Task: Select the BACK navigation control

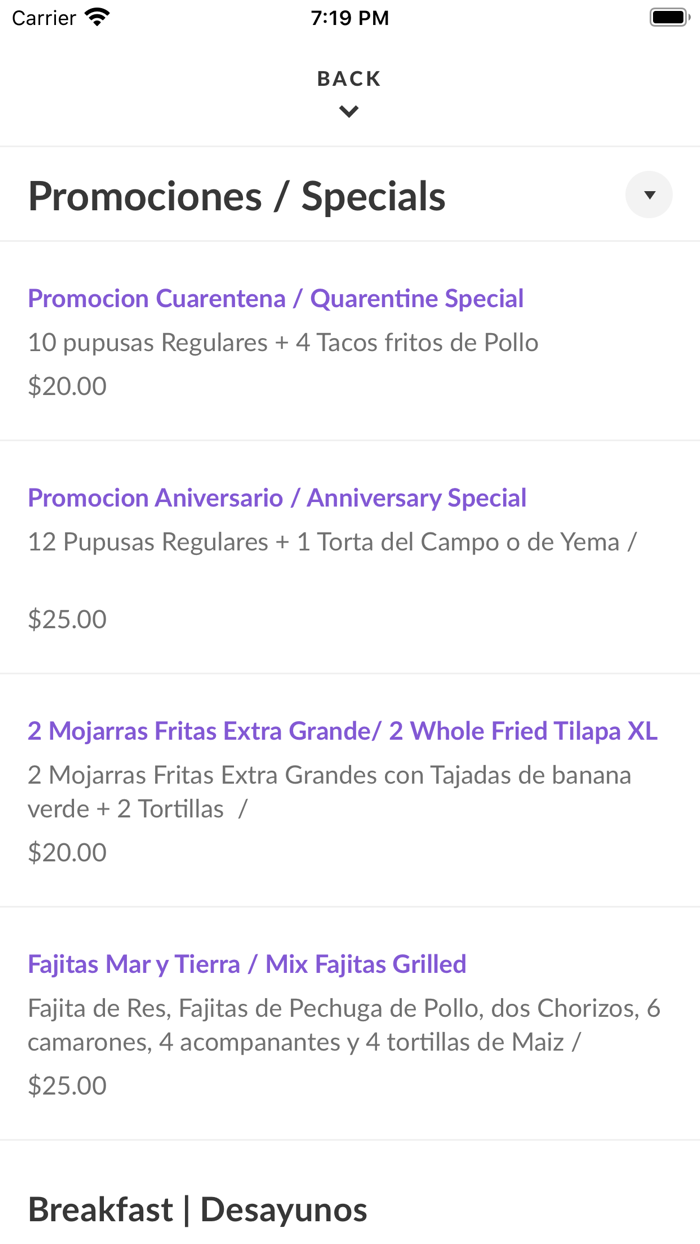Action: click(349, 78)
